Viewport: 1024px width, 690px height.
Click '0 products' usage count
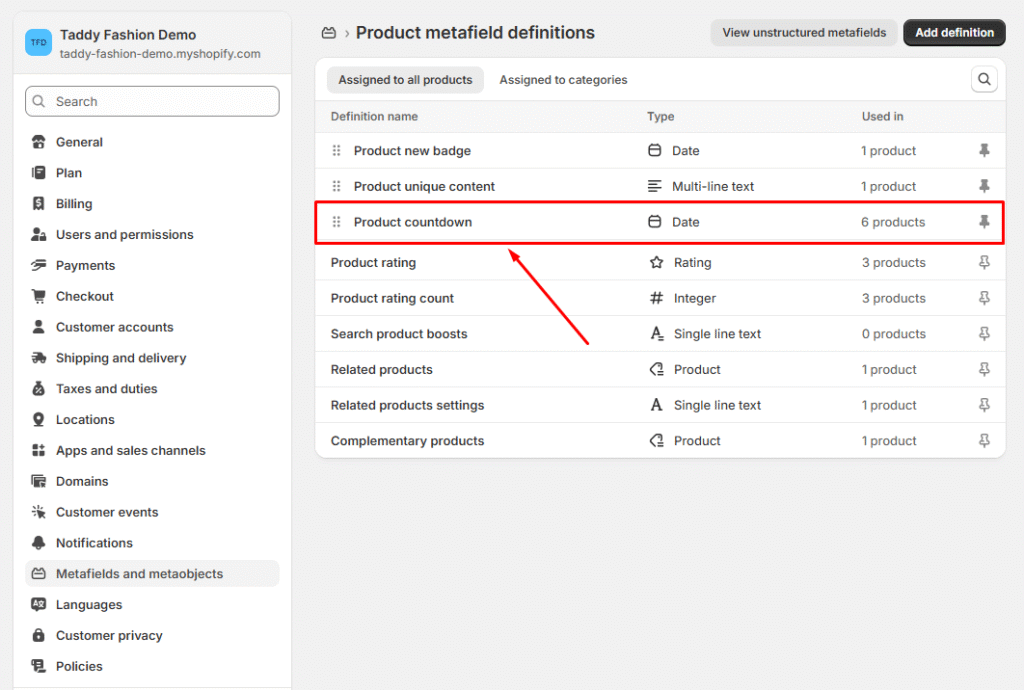coord(893,334)
